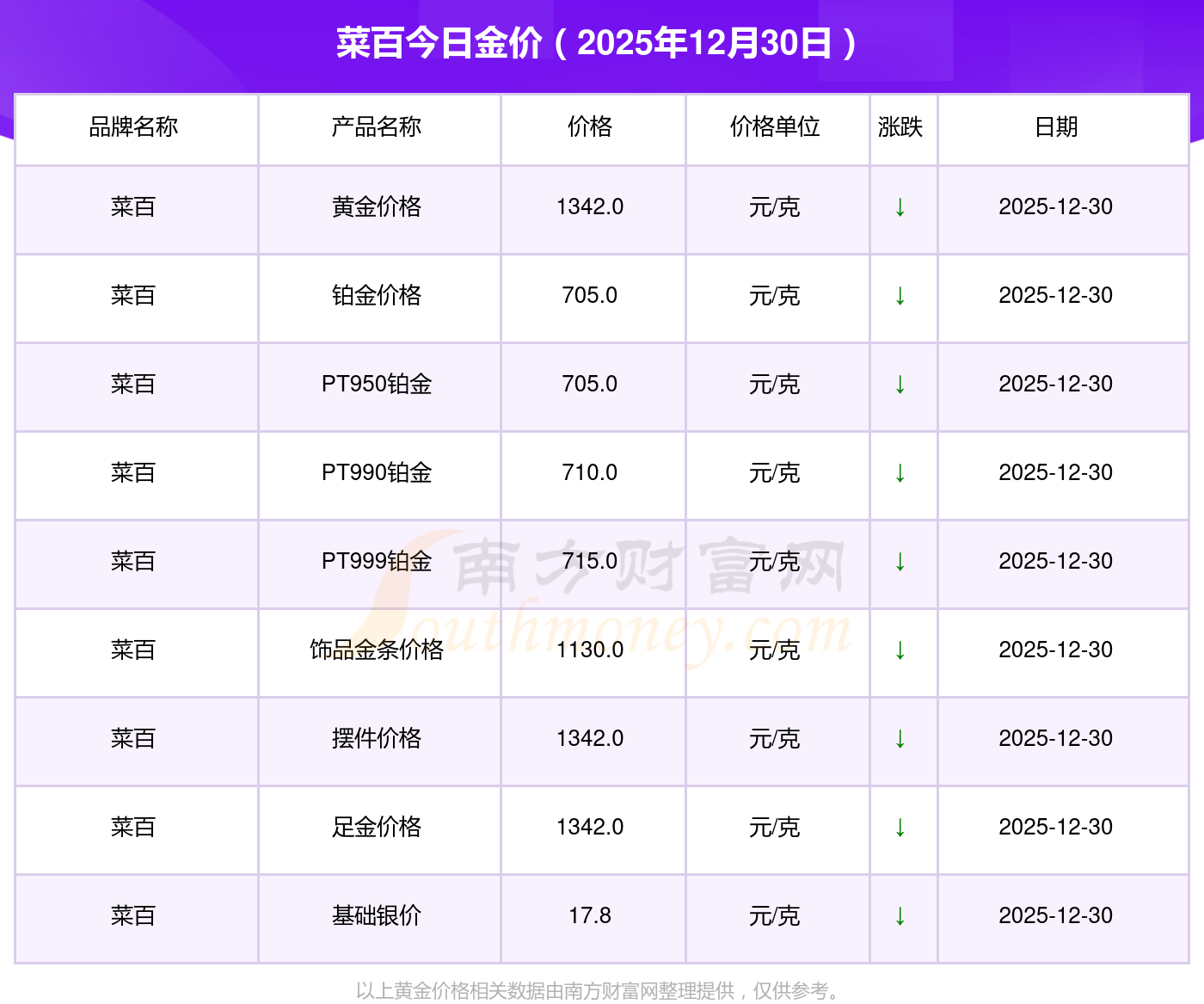The height and width of the screenshot is (1004, 1204).
Task: Click the falling arrow for PT990铂金
Action: pyautogui.click(x=900, y=473)
